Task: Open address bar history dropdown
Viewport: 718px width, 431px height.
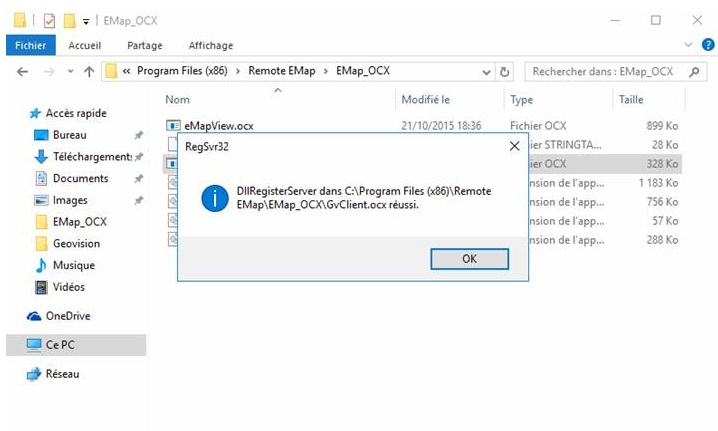Action: click(x=486, y=72)
